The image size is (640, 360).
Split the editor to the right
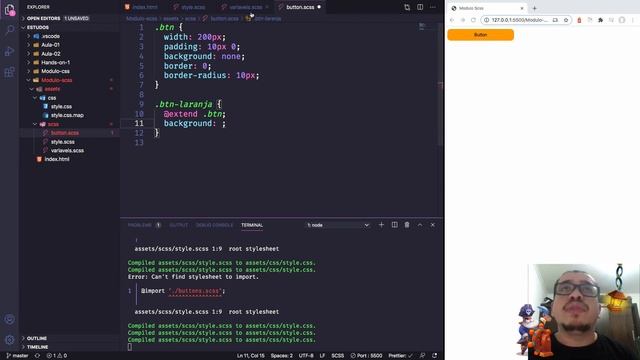coord(420,7)
